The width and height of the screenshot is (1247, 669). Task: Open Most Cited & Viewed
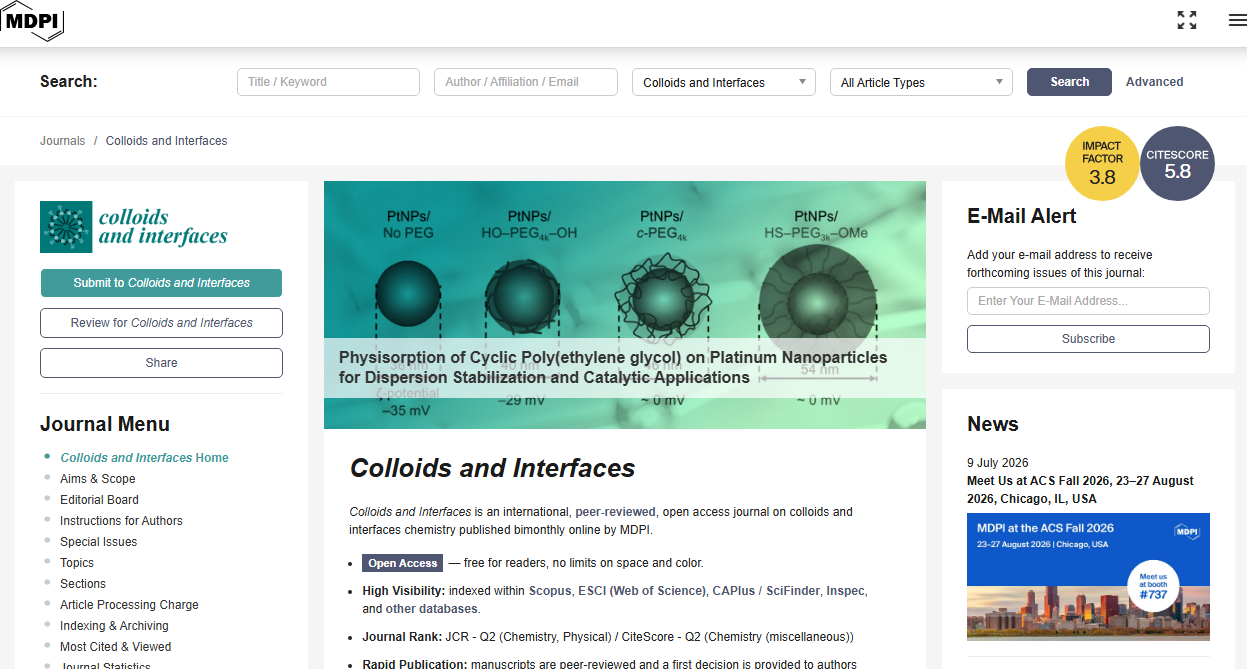tap(115, 647)
